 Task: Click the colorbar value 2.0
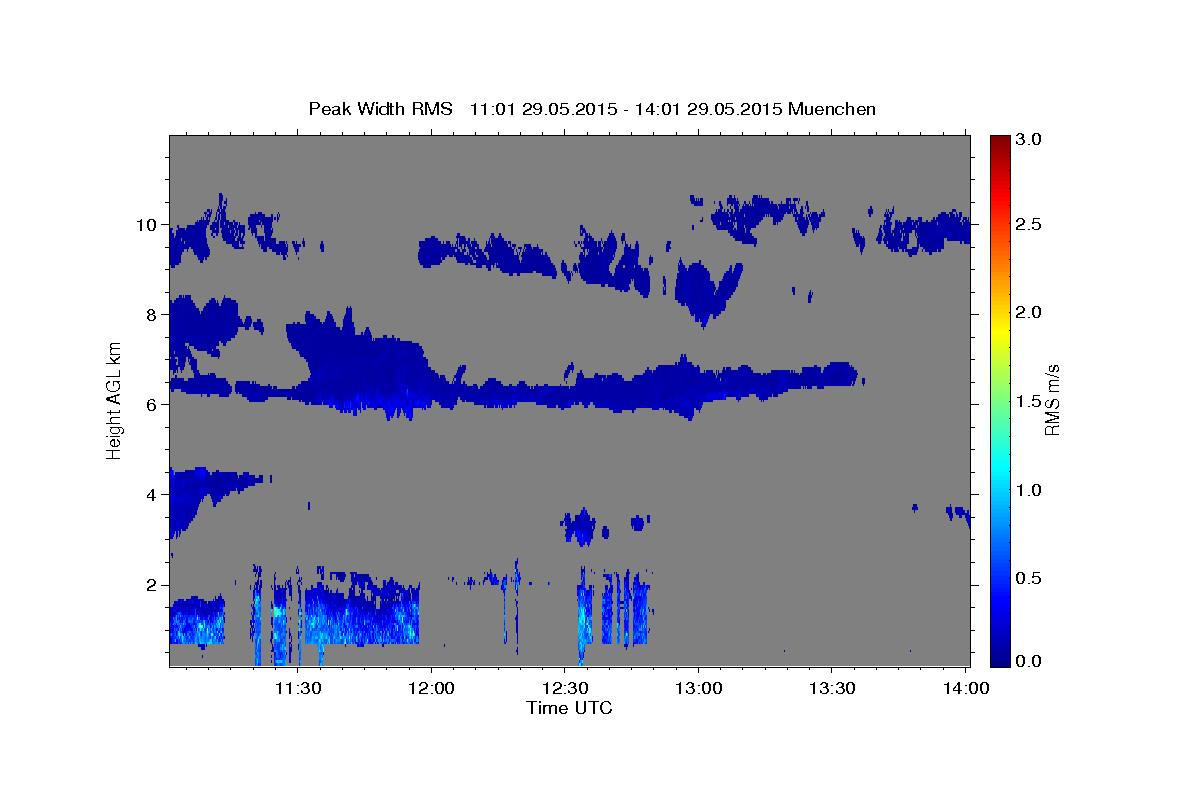(1028, 313)
